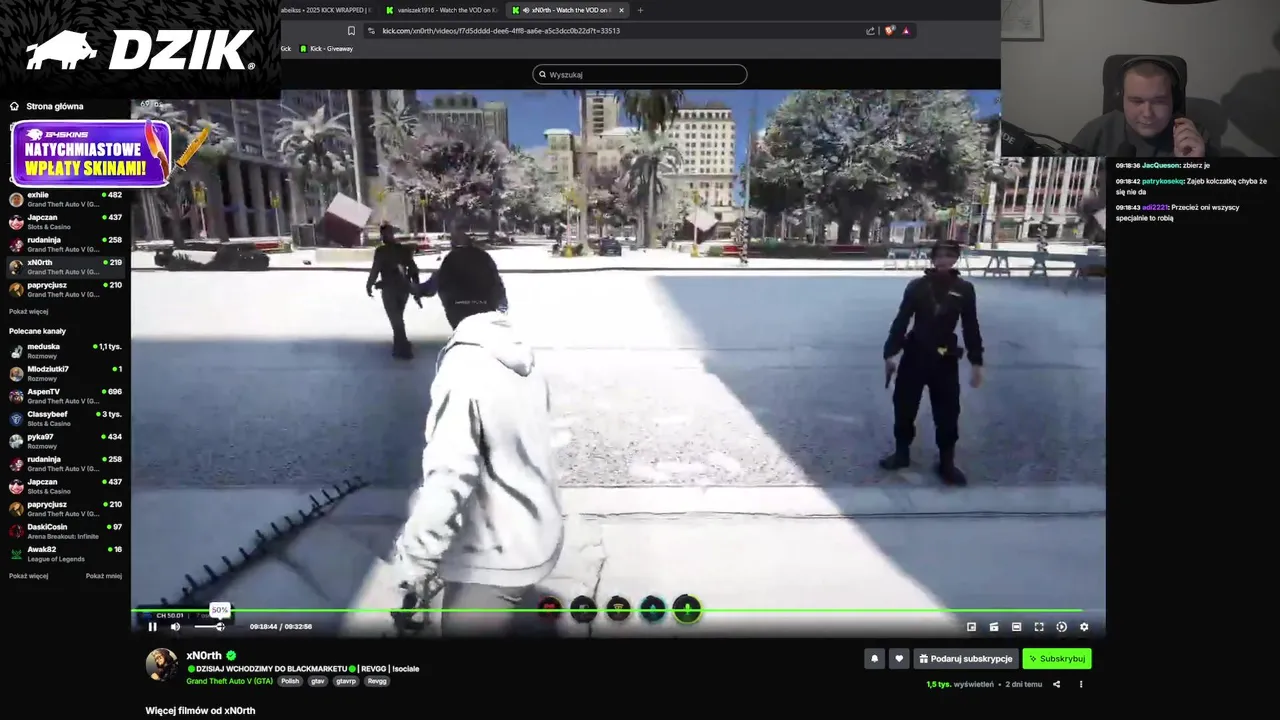The width and height of the screenshot is (1280, 720).
Task: Open xN0rth channel row in sidebar
Action: 65,267
